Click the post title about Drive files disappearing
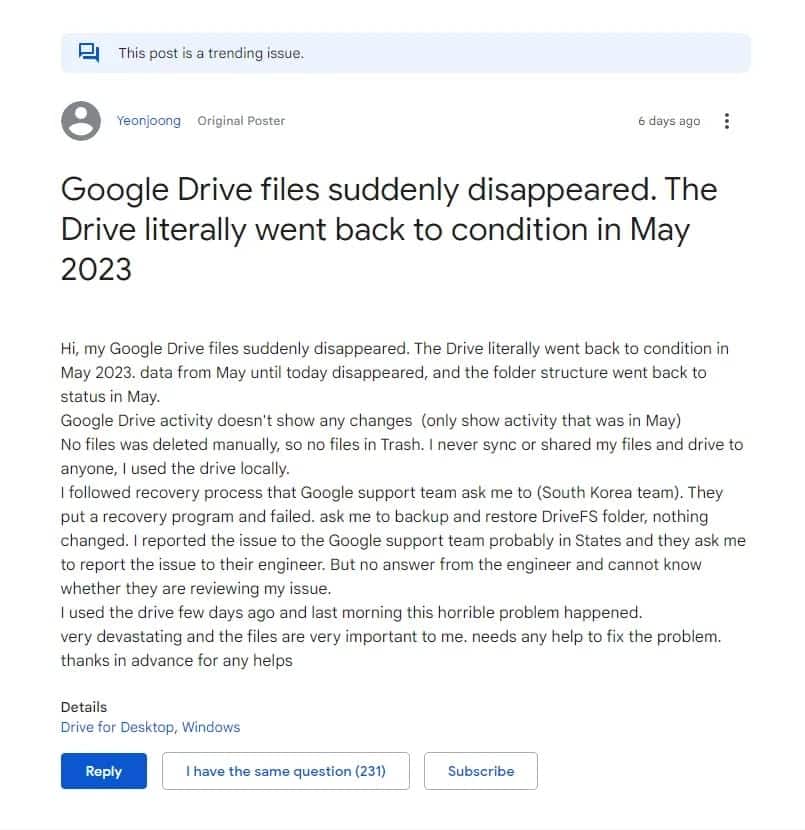Image resolution: width=805 pixels, height=830 pixels. point(389,229)
